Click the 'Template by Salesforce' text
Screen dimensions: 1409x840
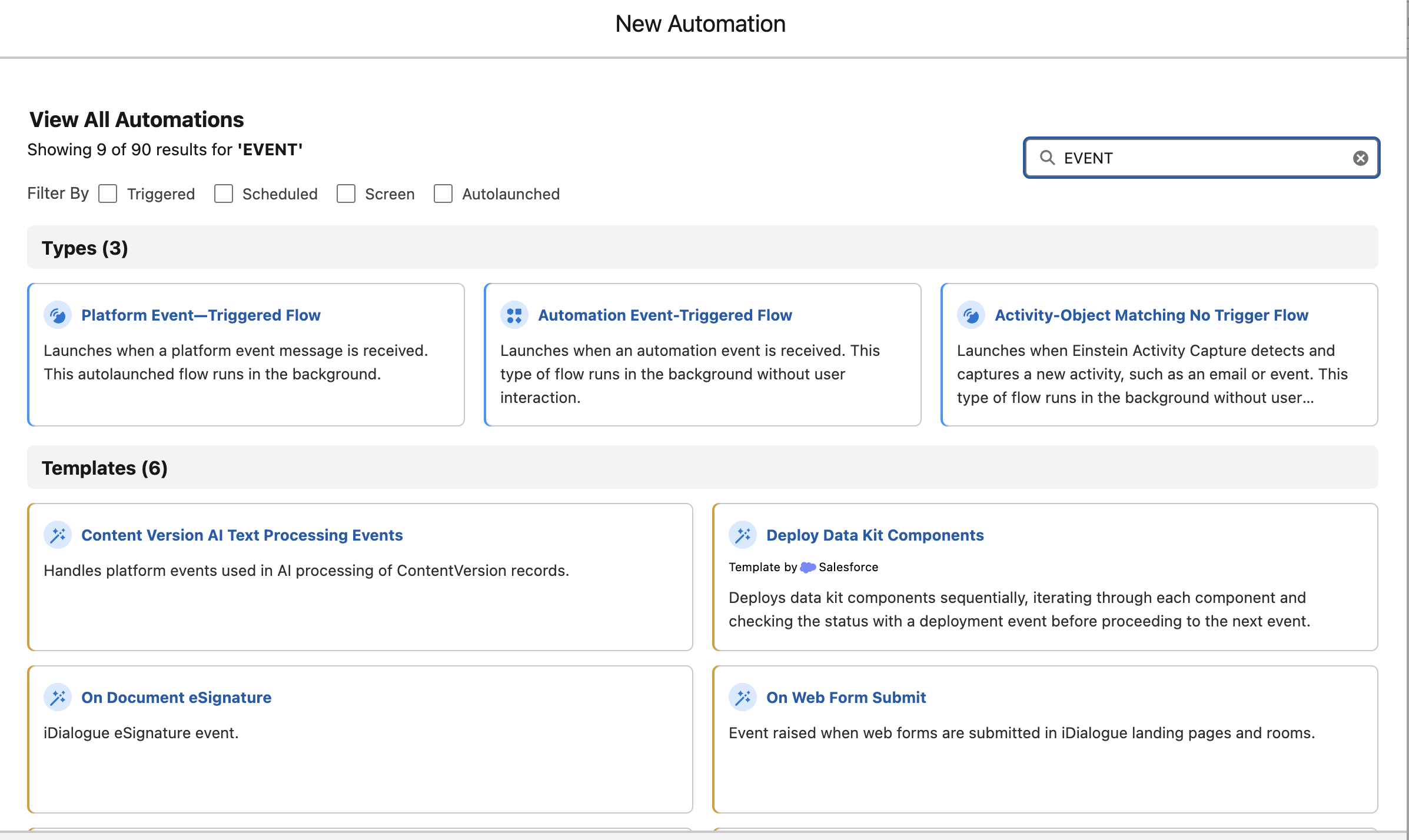coord(803,567)
